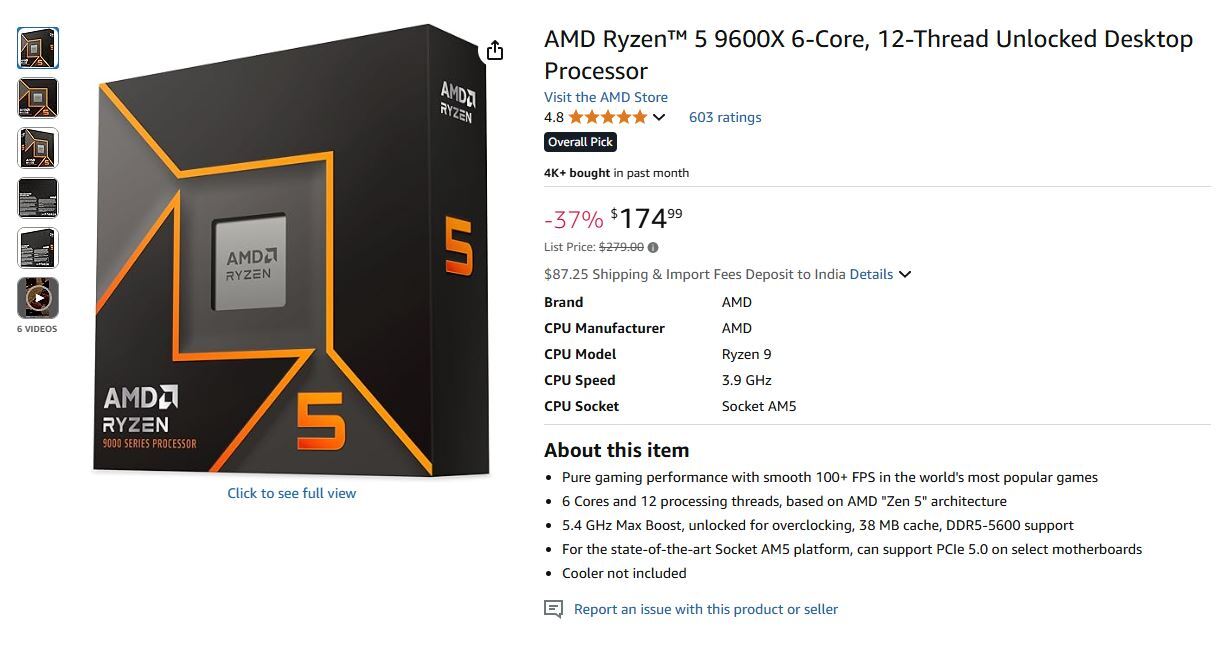This screenshot has width=1219, height=646.
Task: Open the 603 ratings link
Action: pyautogui.click(x=725, y=117)
